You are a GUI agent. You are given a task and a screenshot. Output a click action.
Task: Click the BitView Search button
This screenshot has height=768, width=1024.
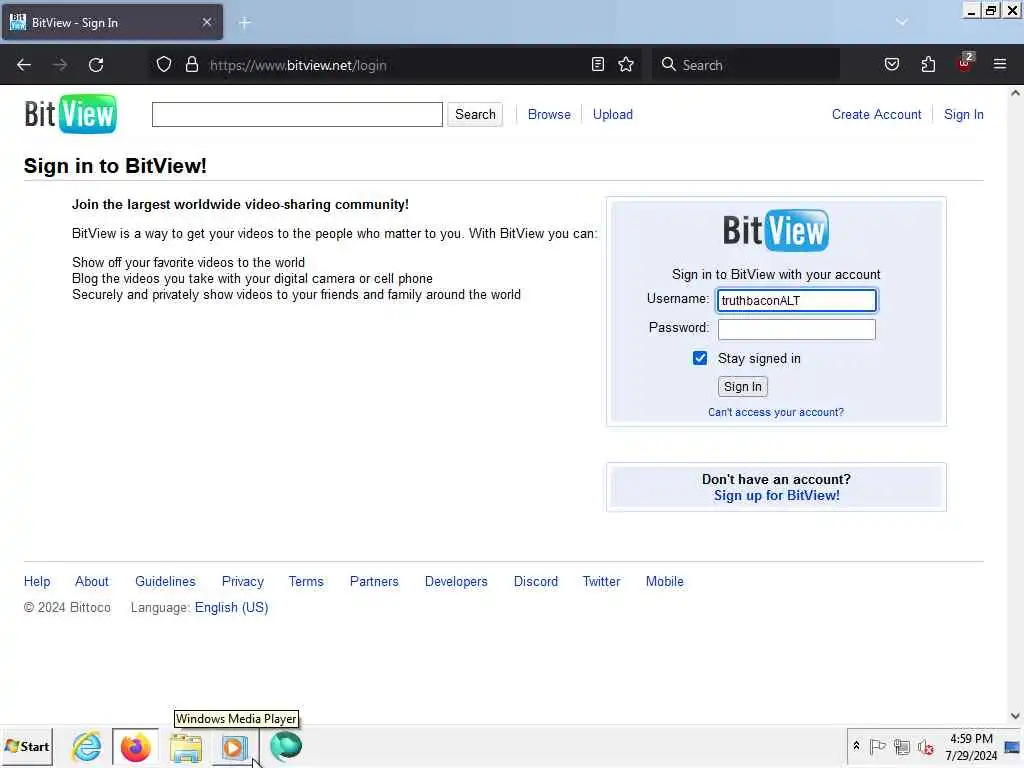475,114
